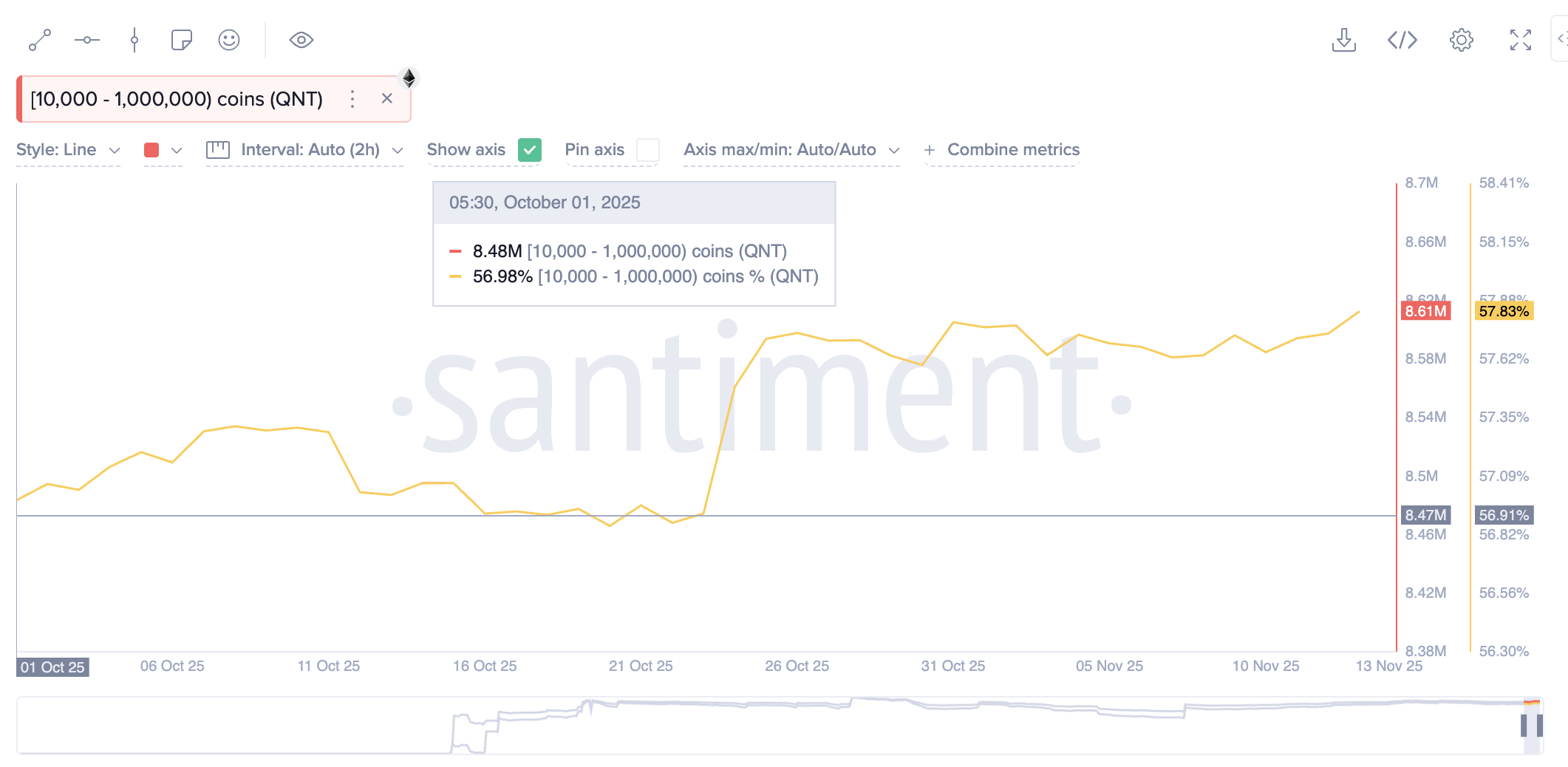Open the Axis max/min dropdown
Image resolution: width=1568 pixels, height=767 pixels.
point(791,149)
